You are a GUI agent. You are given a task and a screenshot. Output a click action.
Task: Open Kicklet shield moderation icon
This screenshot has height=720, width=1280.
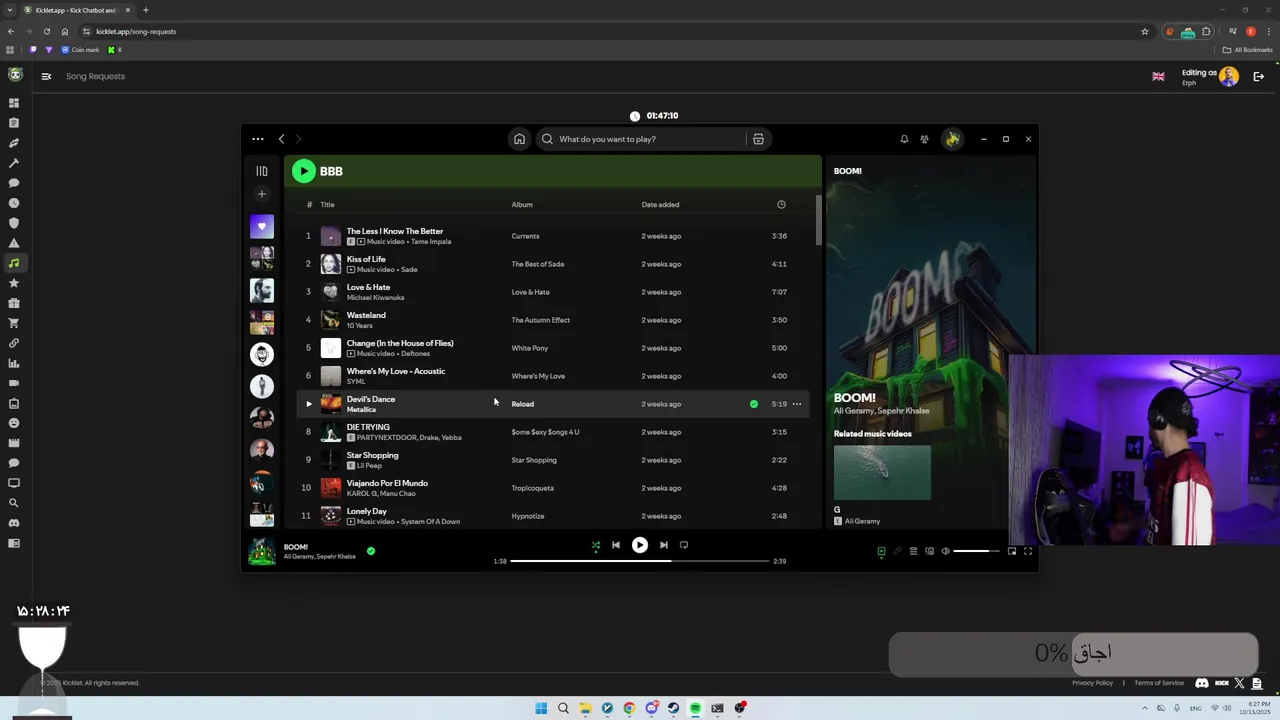14,223
